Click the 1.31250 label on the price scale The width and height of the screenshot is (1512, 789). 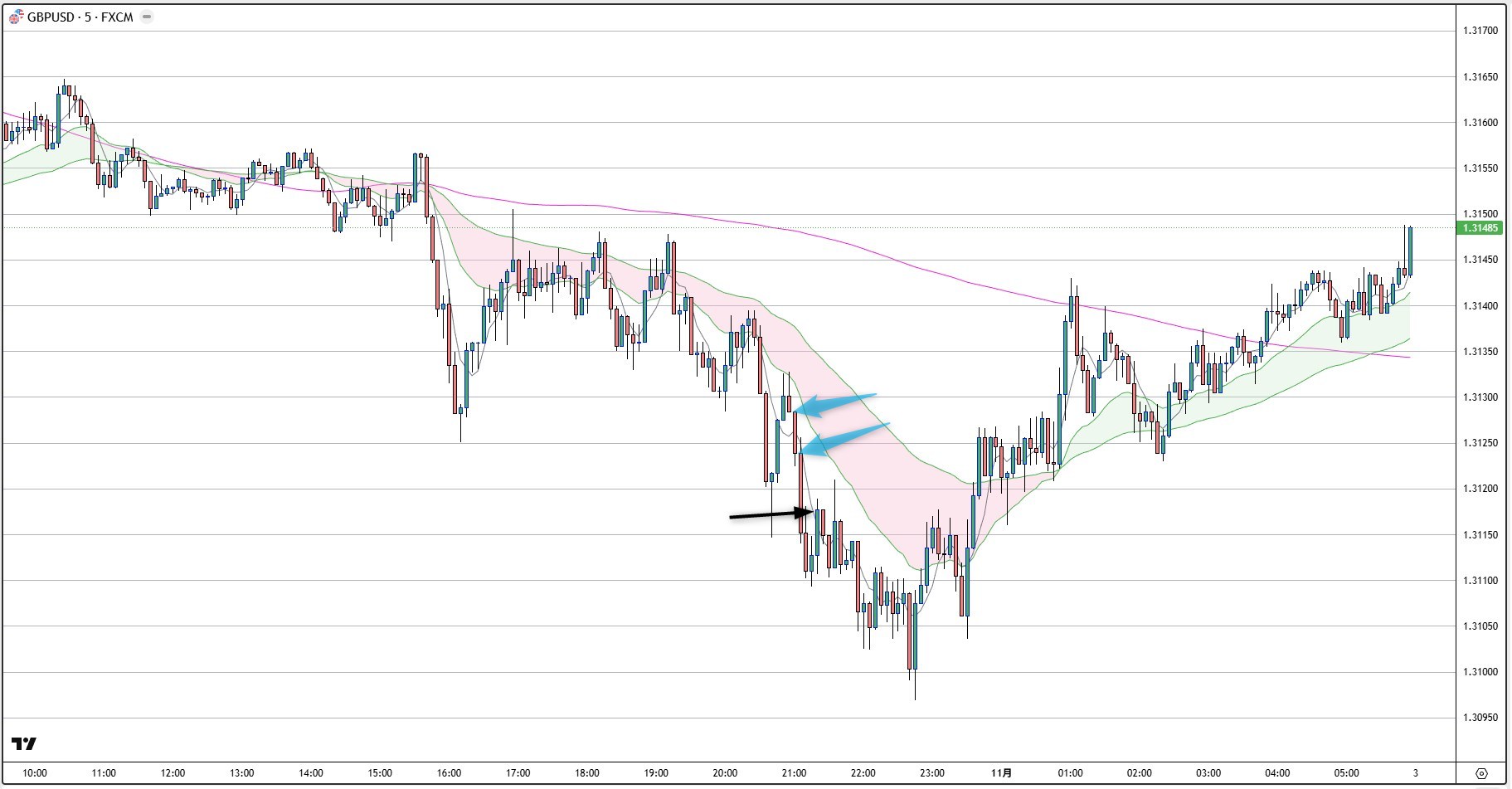pyautogui.click(x=1480, y=443)
